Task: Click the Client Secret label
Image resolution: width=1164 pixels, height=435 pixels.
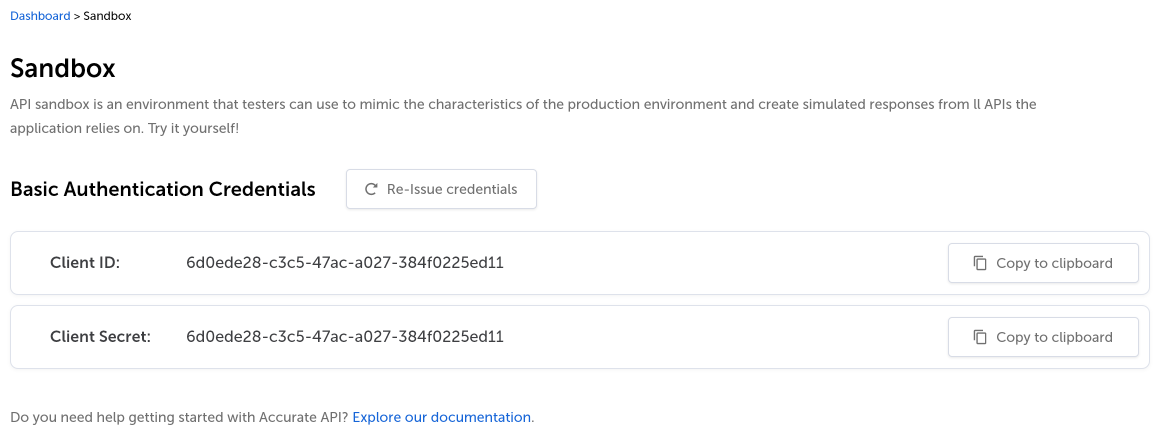Action: [100, 337]
